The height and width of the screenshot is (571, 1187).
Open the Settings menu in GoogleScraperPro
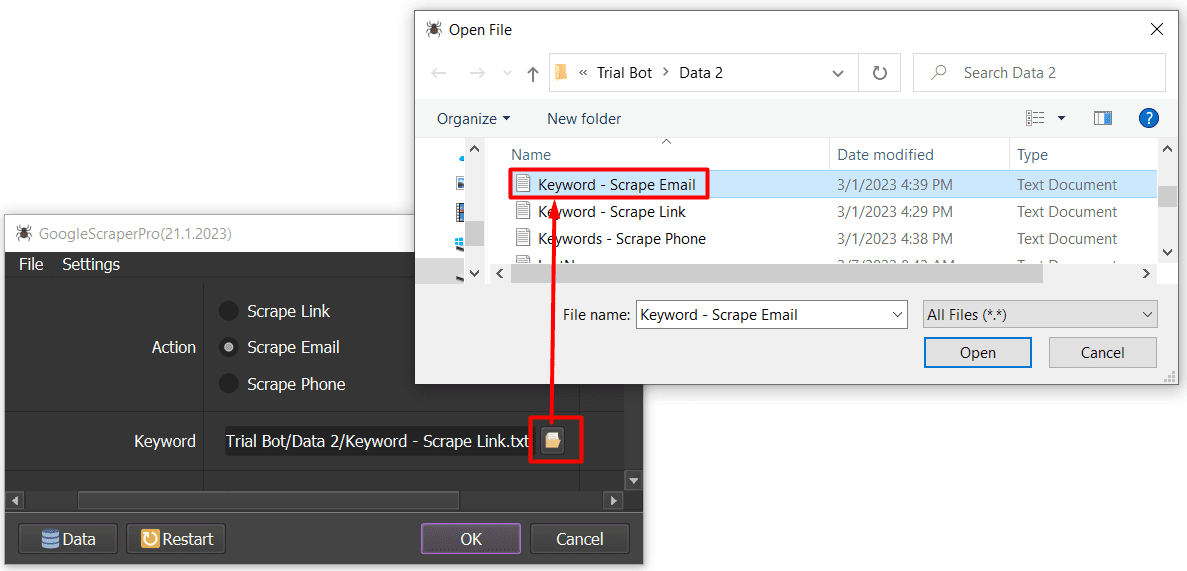click(x=91, y=264)
